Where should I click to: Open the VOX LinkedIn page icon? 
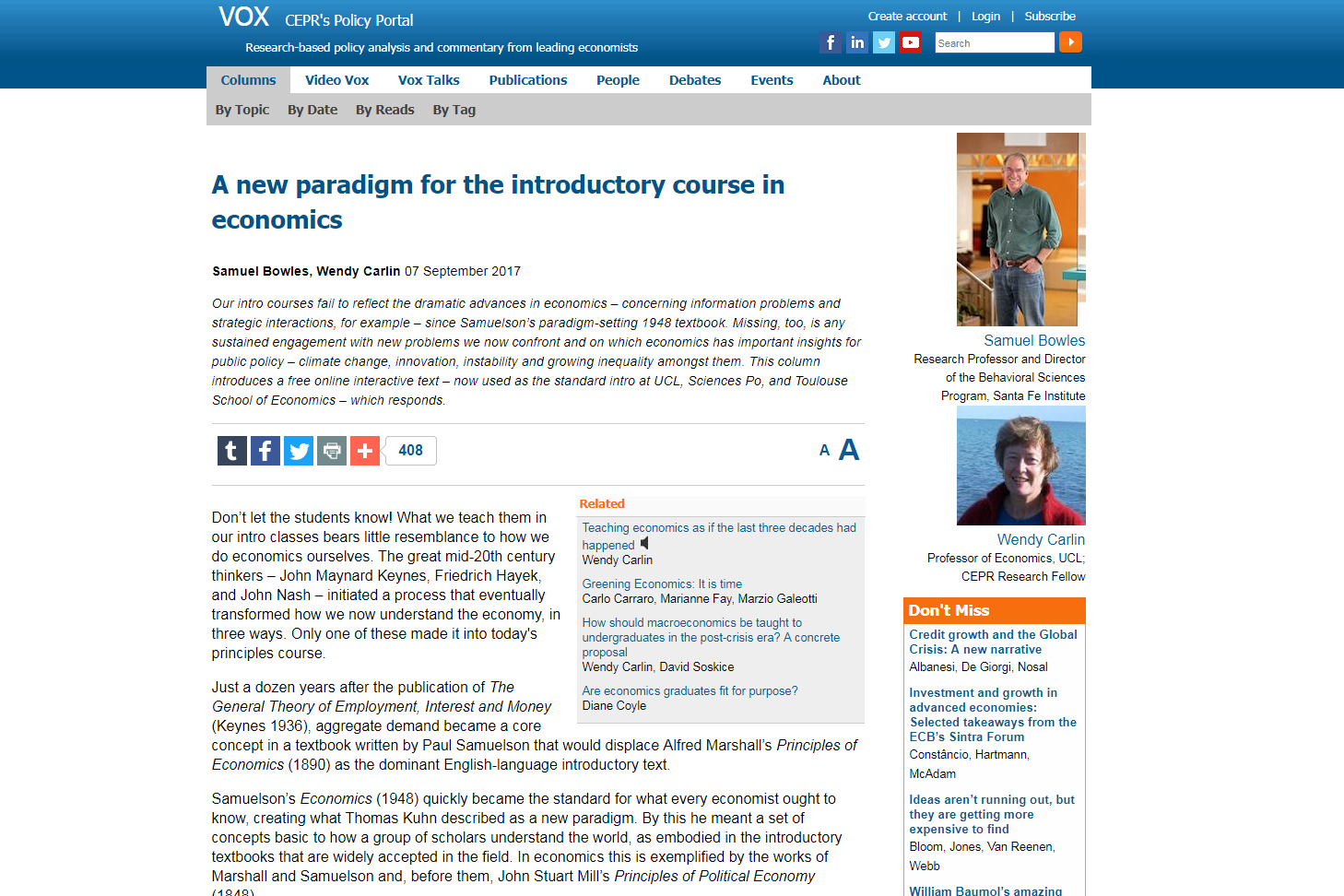[x=857, y=42]
